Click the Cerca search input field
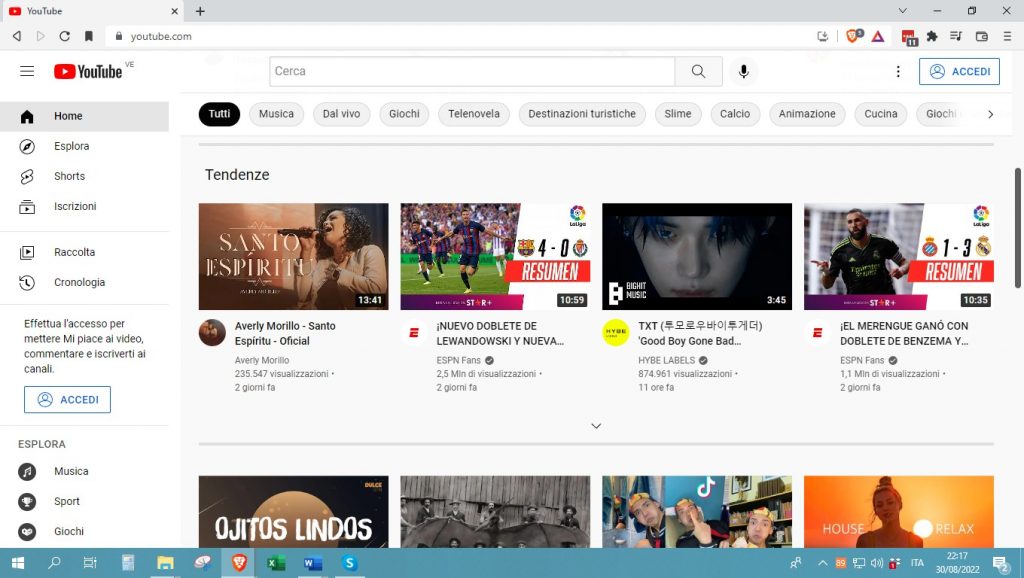This screenshot has width=1024, height=578. pos(470,71)
